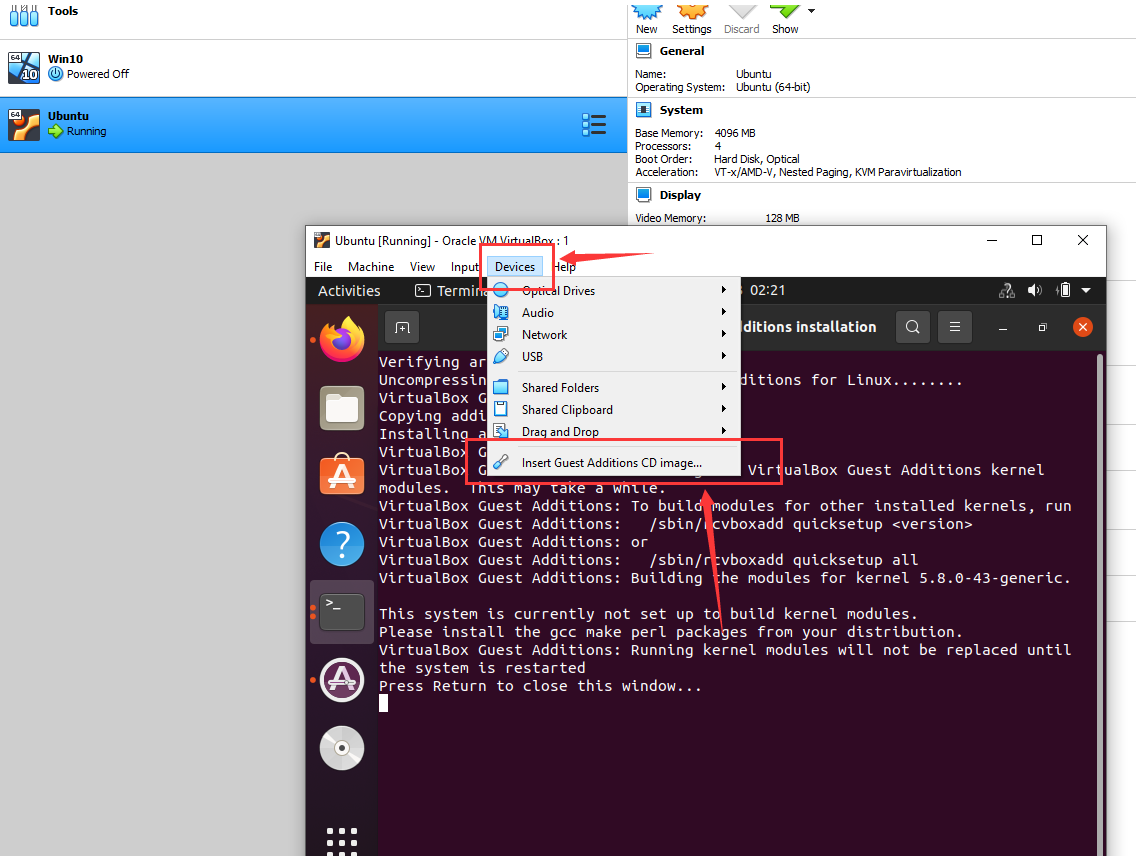The width and height of the screenshot is (1136, 856).
Task: Open the Machine menu
Action: [371, 267]
